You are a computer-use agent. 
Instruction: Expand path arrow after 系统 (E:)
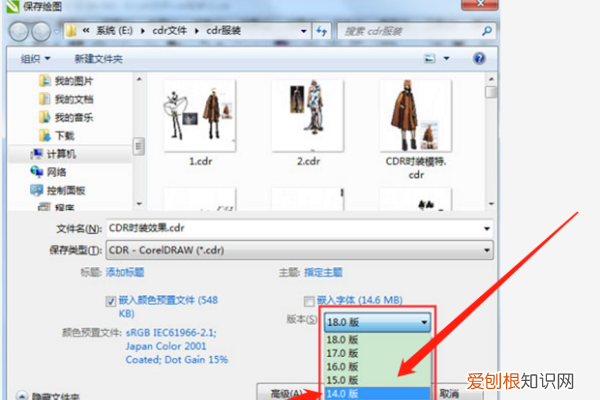click(x=142, y=31)
